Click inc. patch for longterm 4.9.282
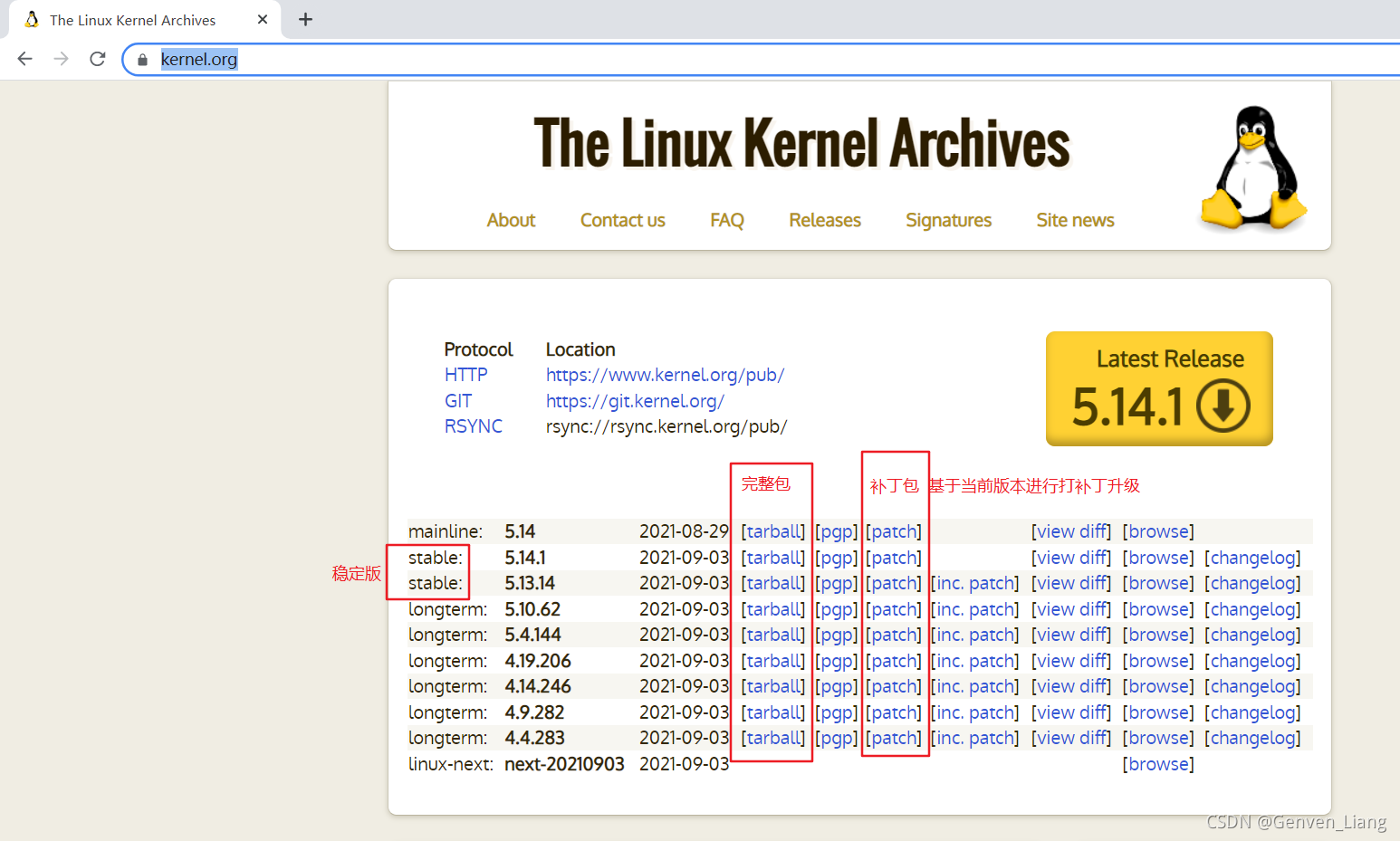The height and width of the screenshot is (841, 1400). [974, 712]
